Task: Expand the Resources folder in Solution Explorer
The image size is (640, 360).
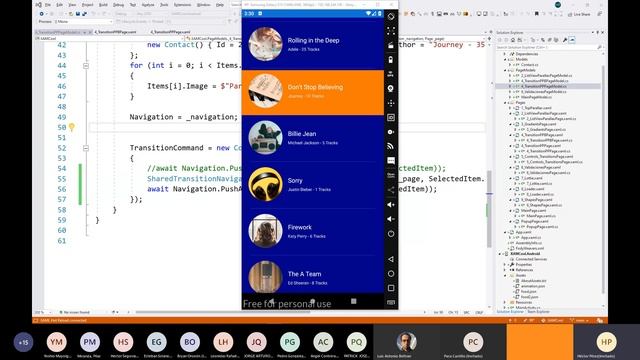Action: pyautogui.click(x=505, y=302)
